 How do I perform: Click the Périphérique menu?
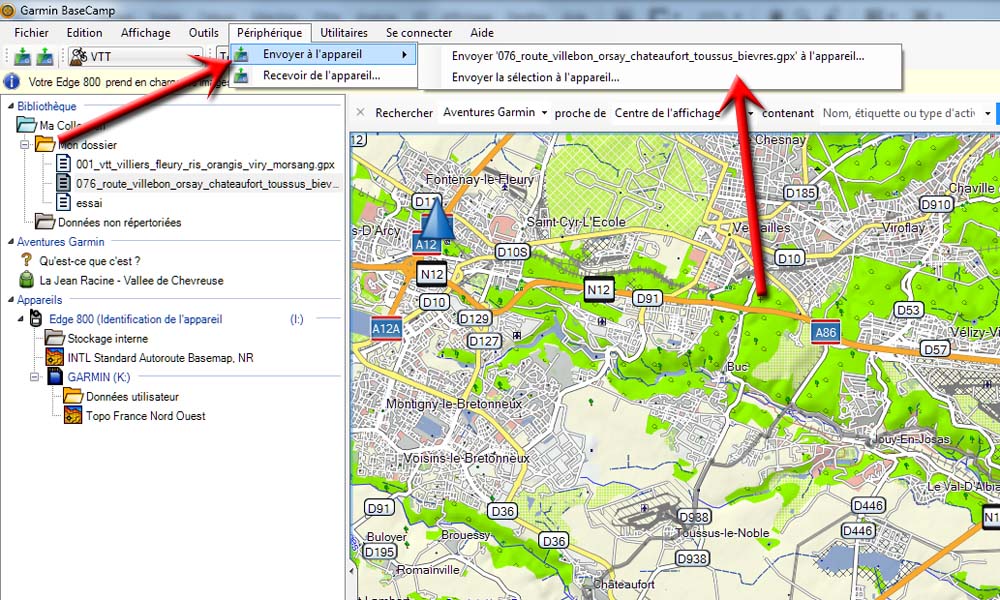coord(270,33)
